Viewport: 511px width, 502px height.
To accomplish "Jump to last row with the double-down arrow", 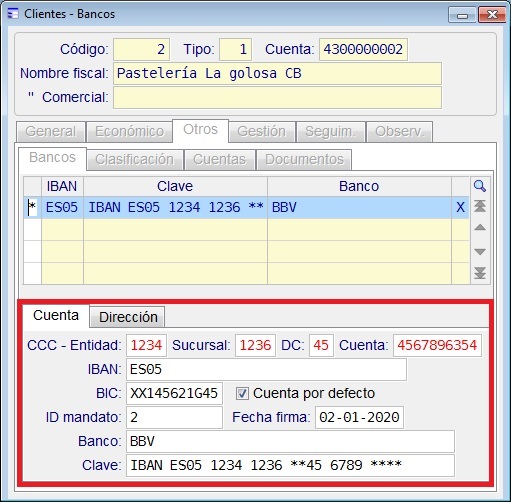I will 480,273.
